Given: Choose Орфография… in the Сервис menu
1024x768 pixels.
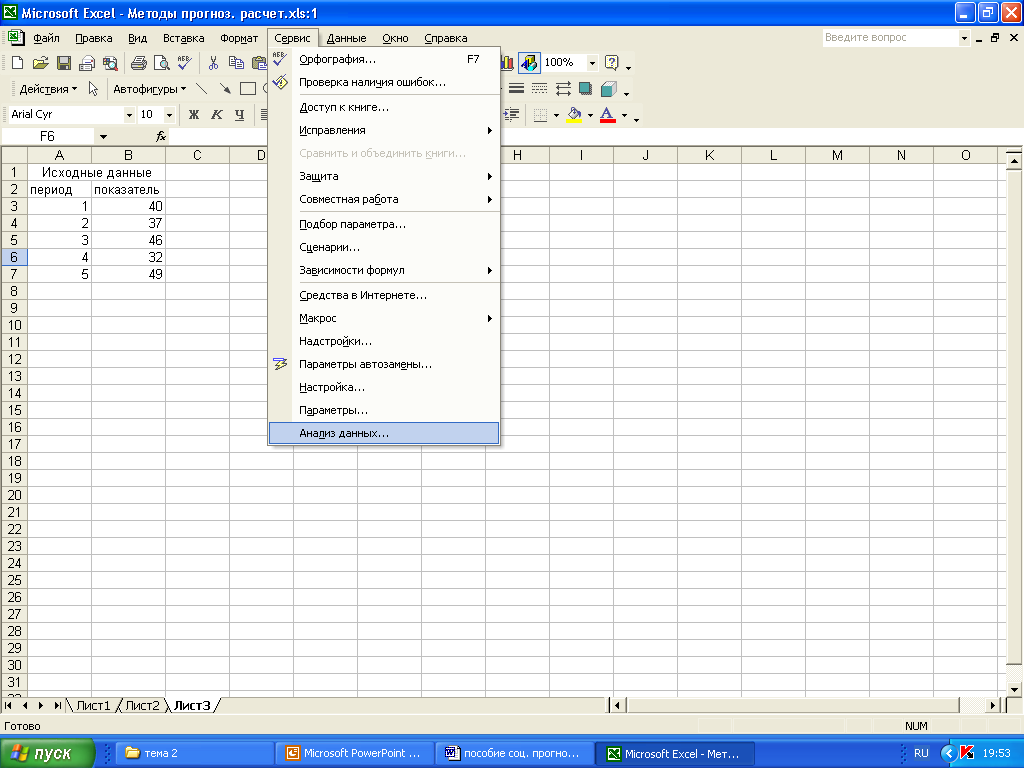Looking at the screenshot, I should click(x=384, y=59).
